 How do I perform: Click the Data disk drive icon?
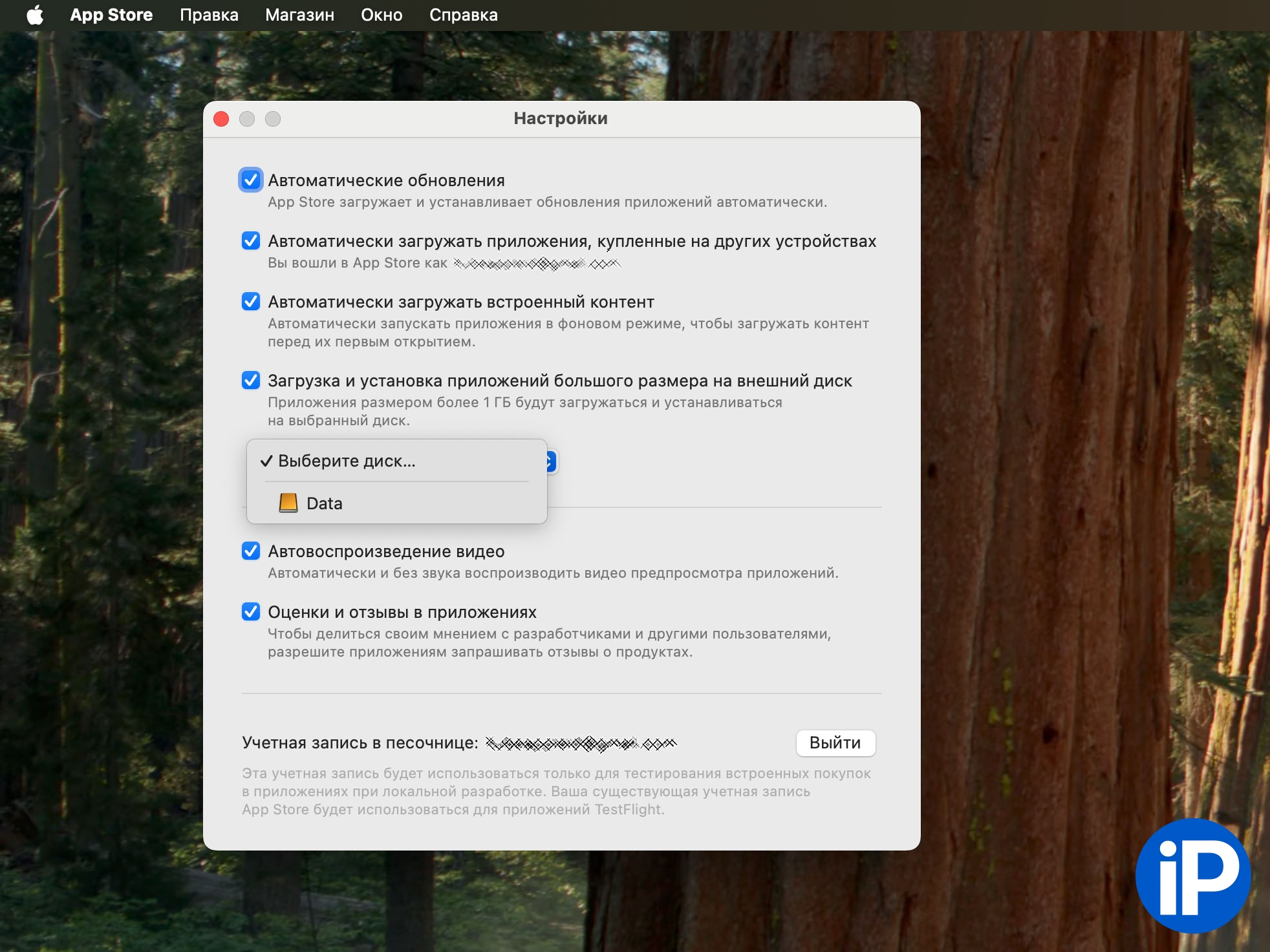tap(288, 503)
